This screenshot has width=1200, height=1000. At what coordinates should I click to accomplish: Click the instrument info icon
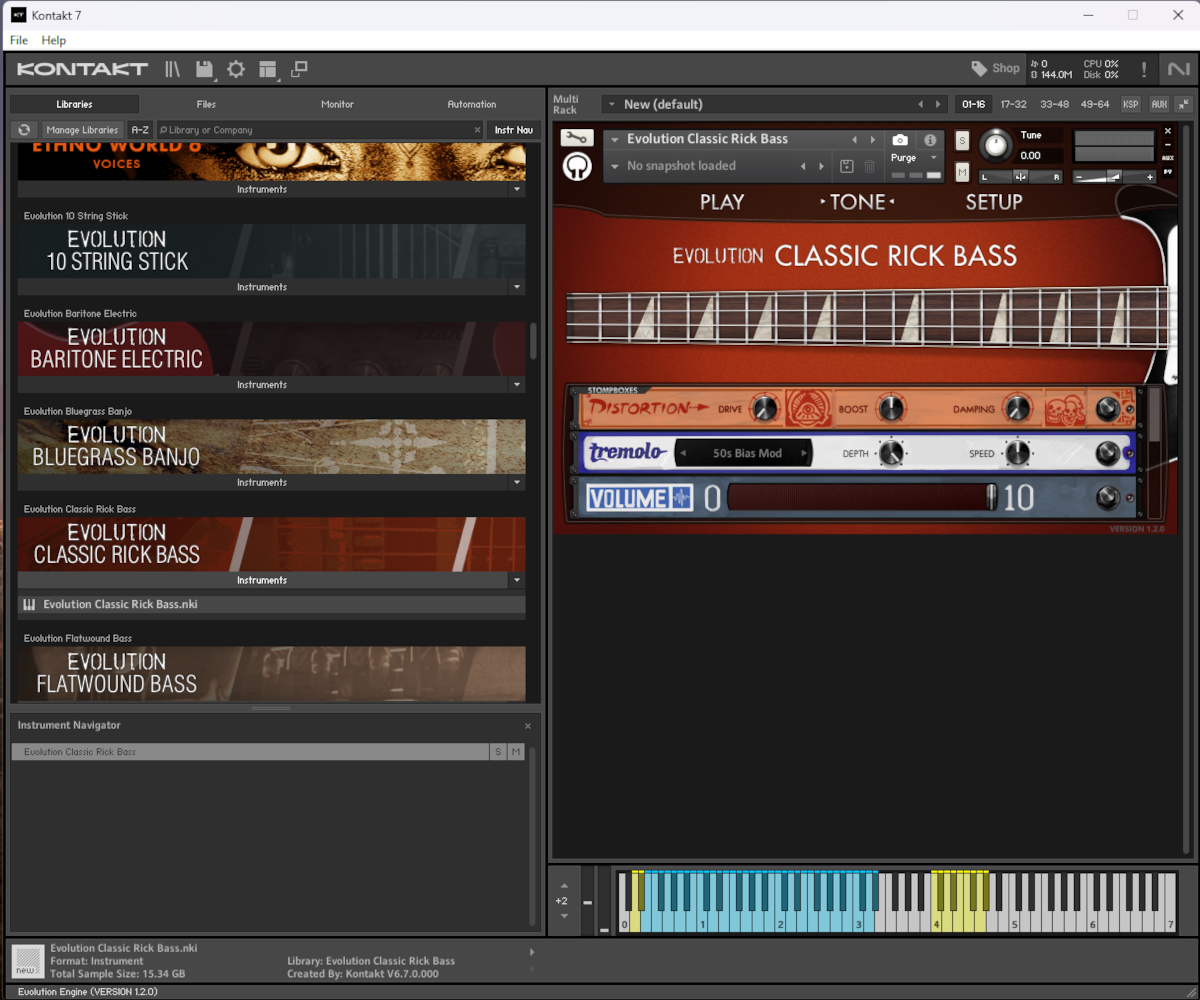click(x=930, y=140)
